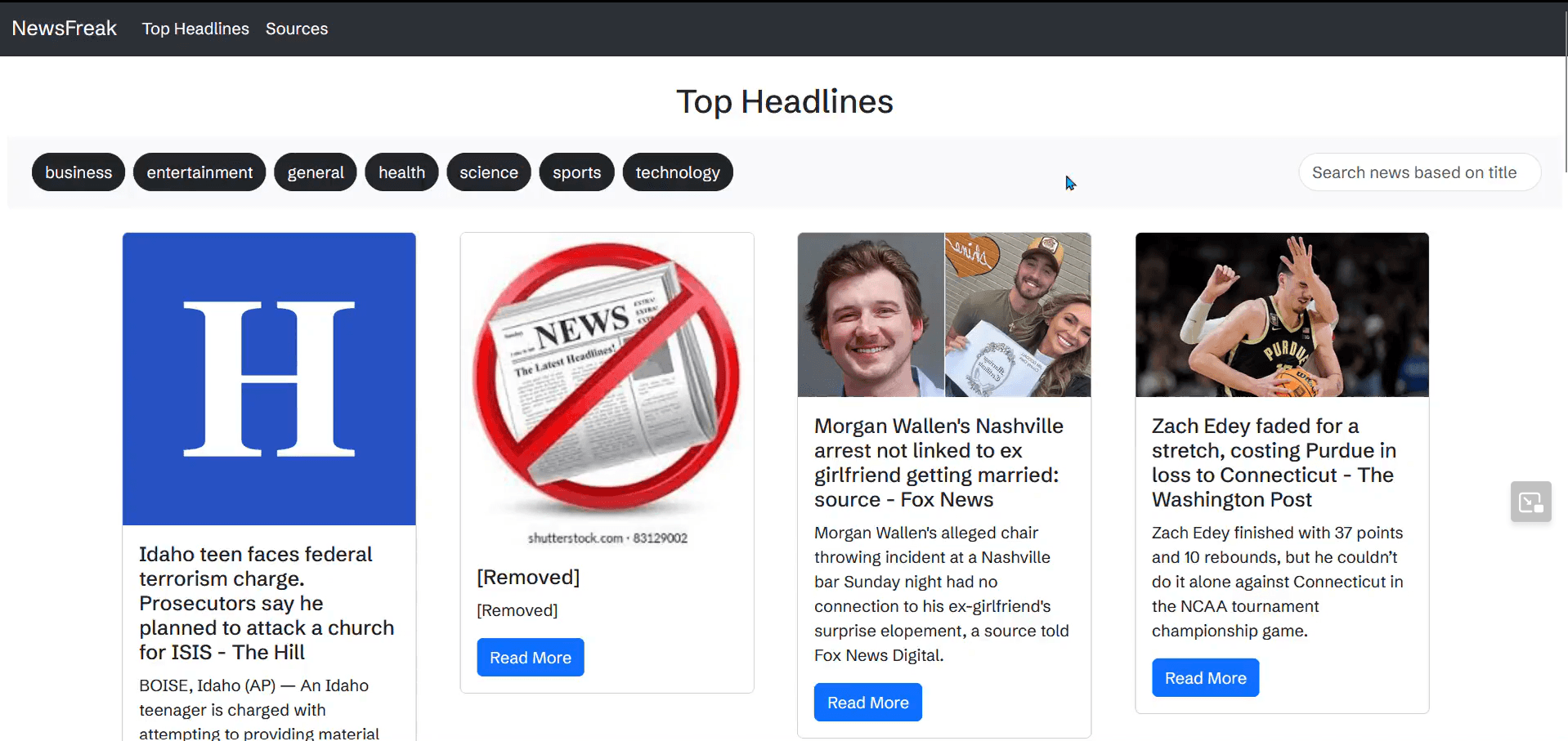Screen dimensions: 1568x741
Task: Click the Morgan Wallen Nashville arrest headline
Action: pos(939,463)
